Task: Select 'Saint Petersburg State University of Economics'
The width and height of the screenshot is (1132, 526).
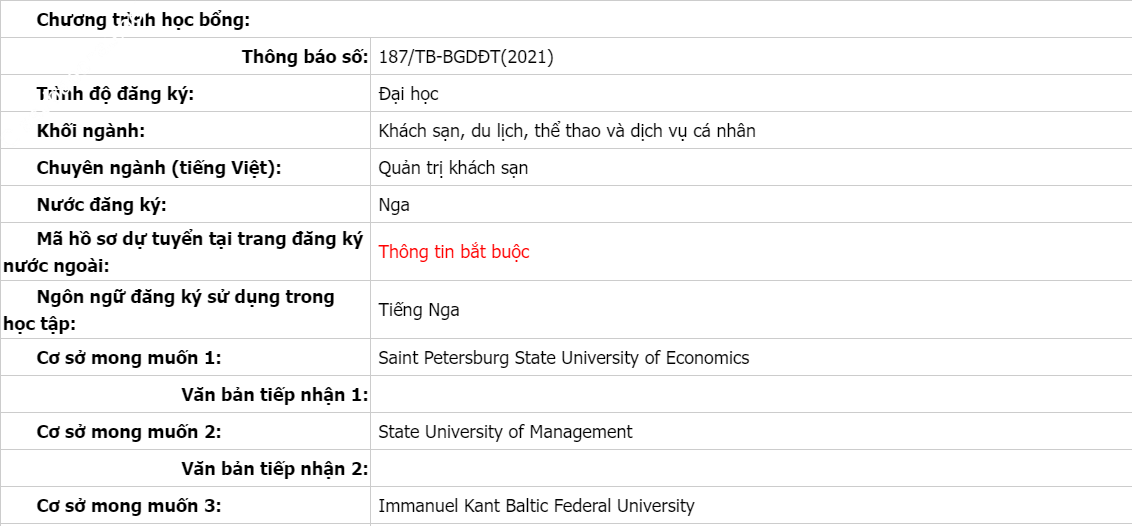Action: (564, 357)
